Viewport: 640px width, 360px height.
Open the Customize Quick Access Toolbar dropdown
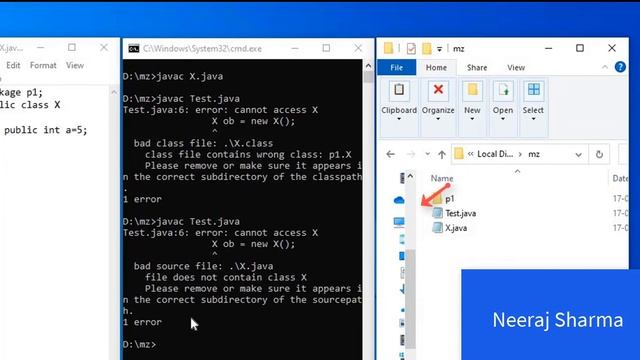point(440,49)
